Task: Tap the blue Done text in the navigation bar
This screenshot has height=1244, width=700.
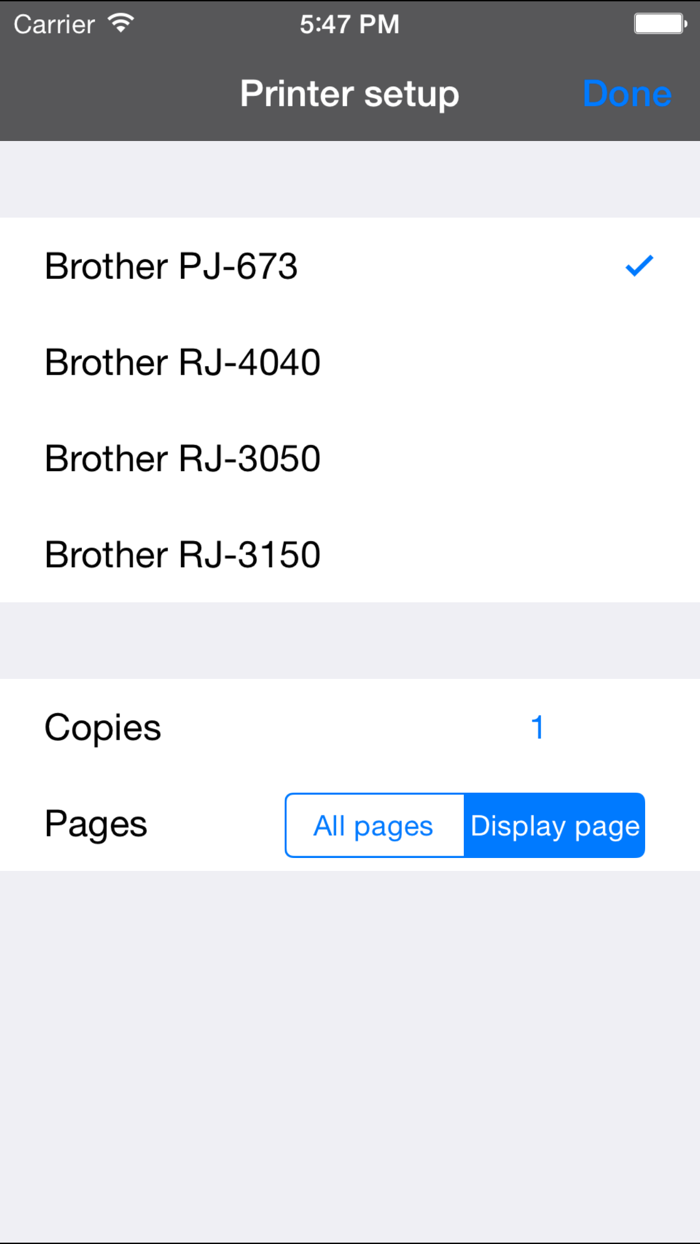Action: tap(627, 93)
